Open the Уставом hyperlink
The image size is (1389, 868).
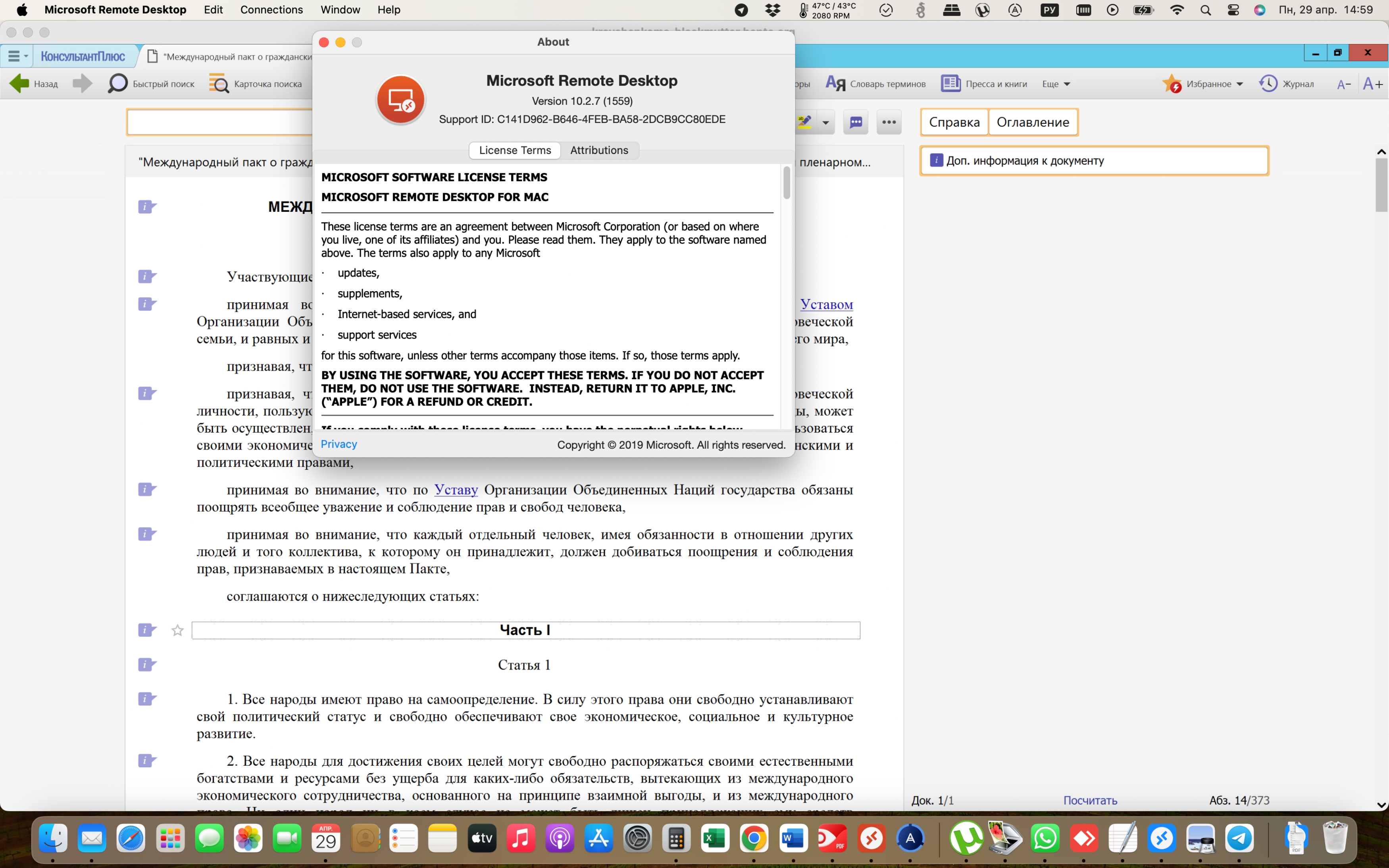coord(826,304)
